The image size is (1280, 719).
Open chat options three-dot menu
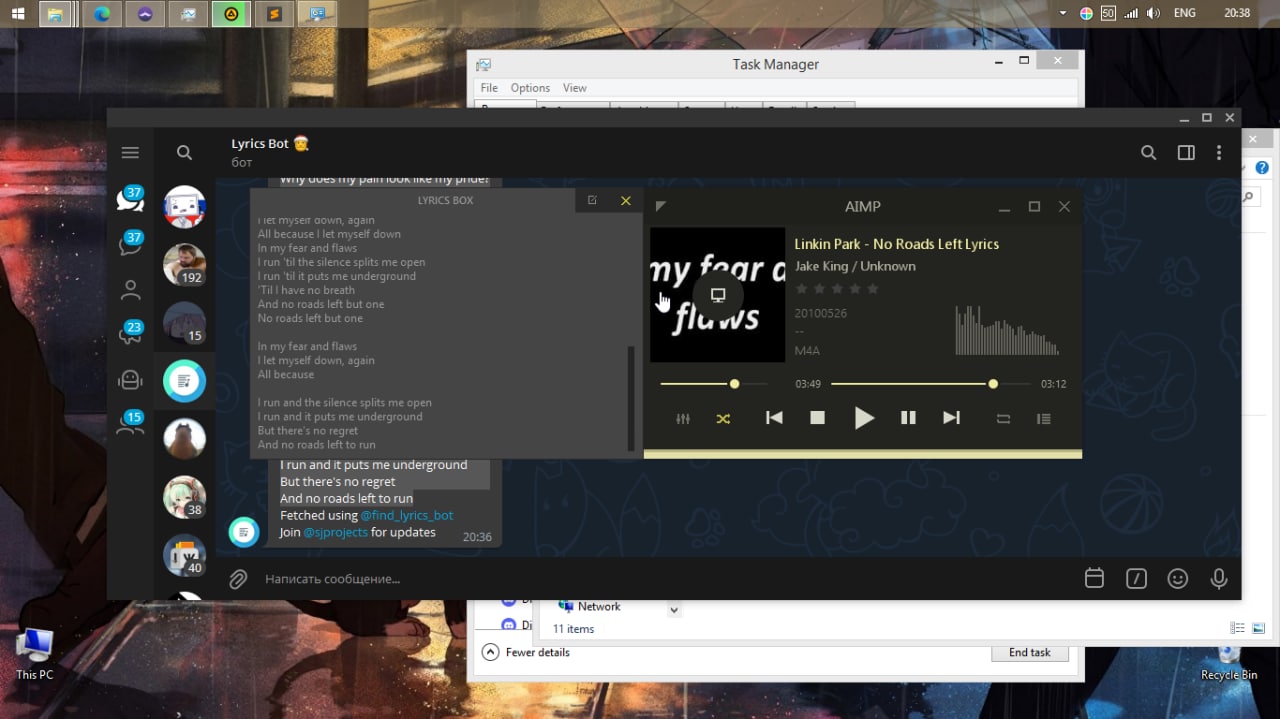click(1219, 153)
